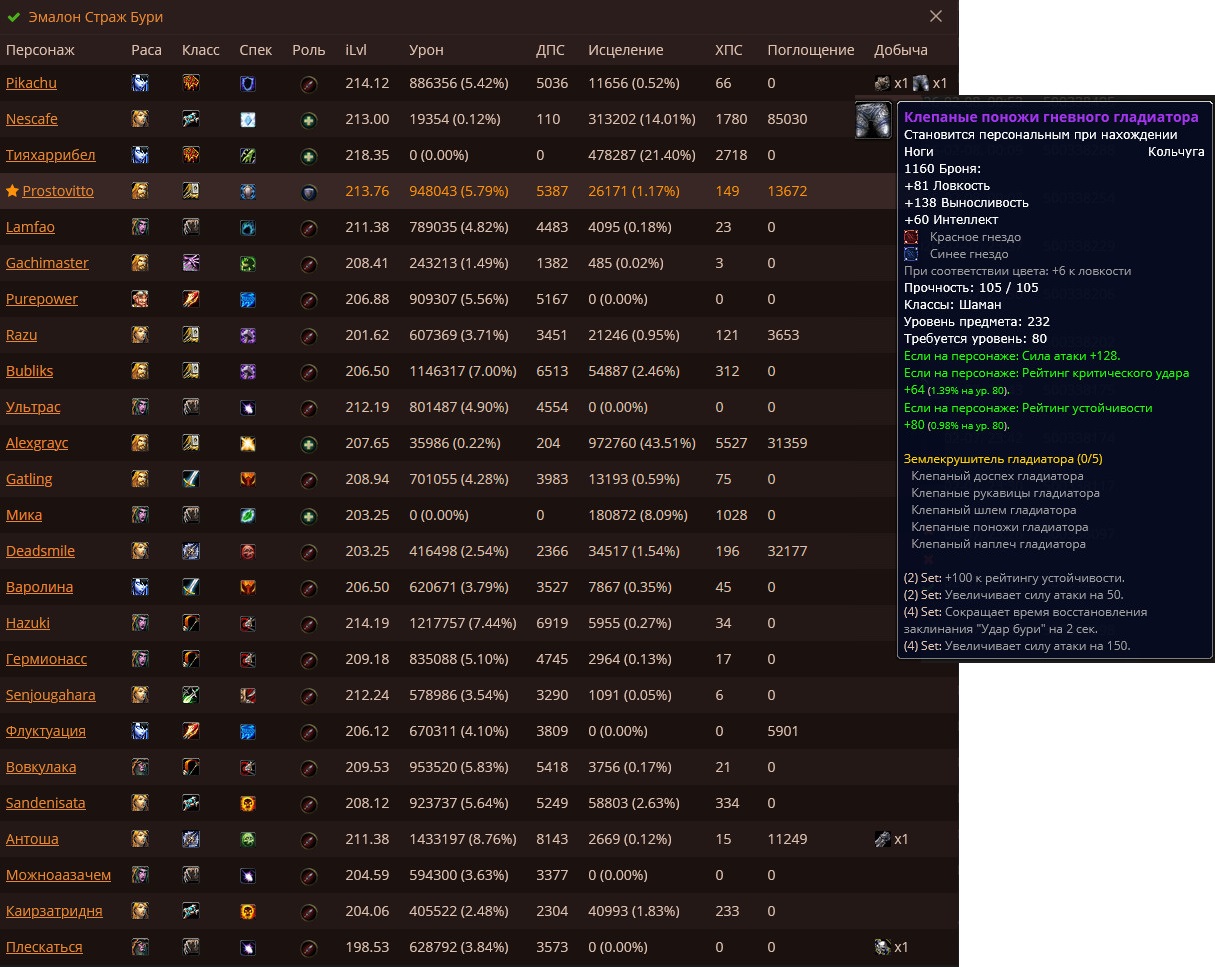Close the Эмалон Страж Бури panel
This screenshot has height=967, width=1215.
[x=936, y=17]
